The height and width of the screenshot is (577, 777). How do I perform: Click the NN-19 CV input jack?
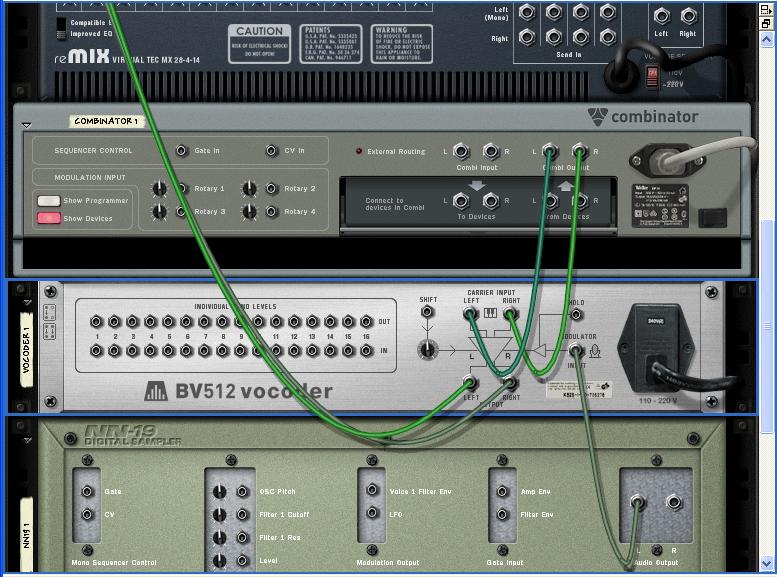(x=88, y=514)
